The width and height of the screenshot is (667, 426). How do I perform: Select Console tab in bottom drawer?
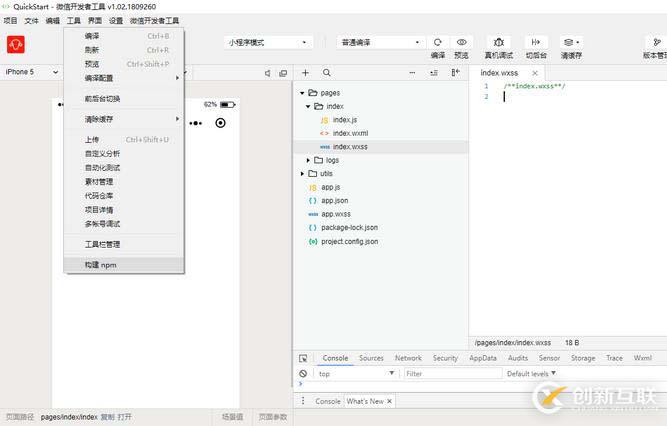coord(328,401)
